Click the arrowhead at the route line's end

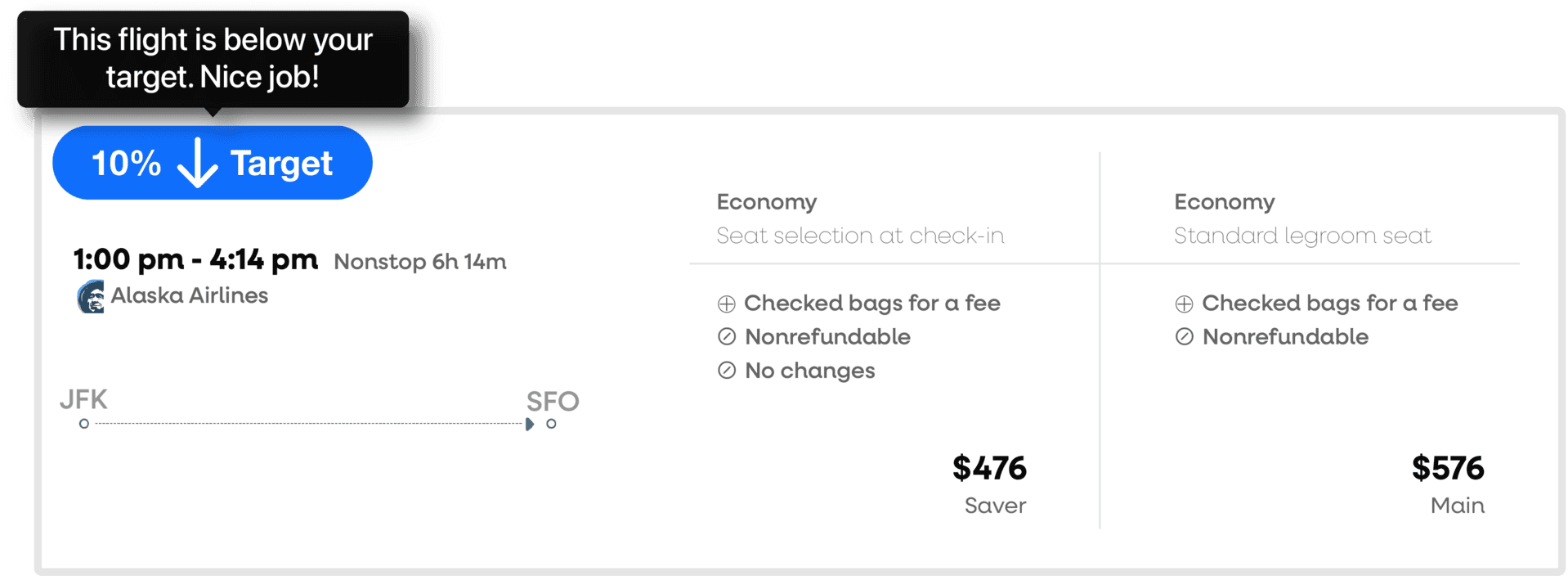(x=529, y=424)
